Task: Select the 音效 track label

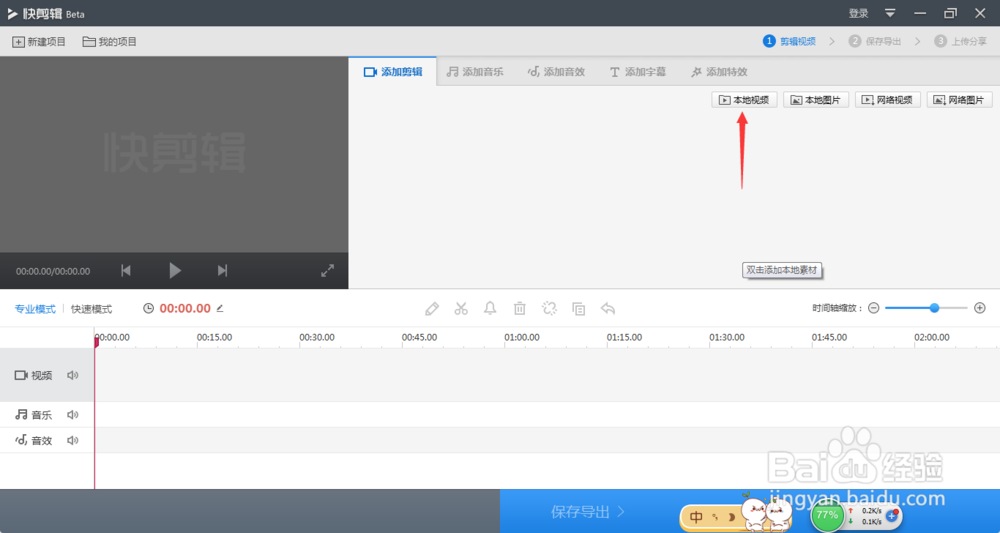Action: (34, 441)
